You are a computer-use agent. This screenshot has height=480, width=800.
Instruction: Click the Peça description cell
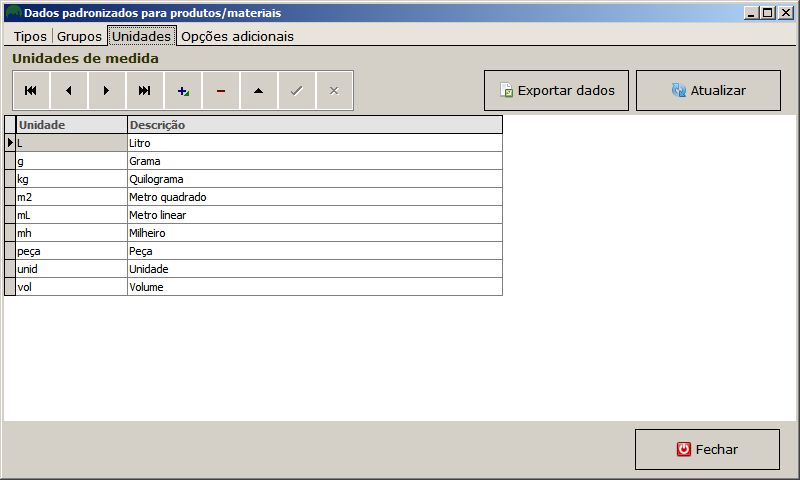[315, 251]
